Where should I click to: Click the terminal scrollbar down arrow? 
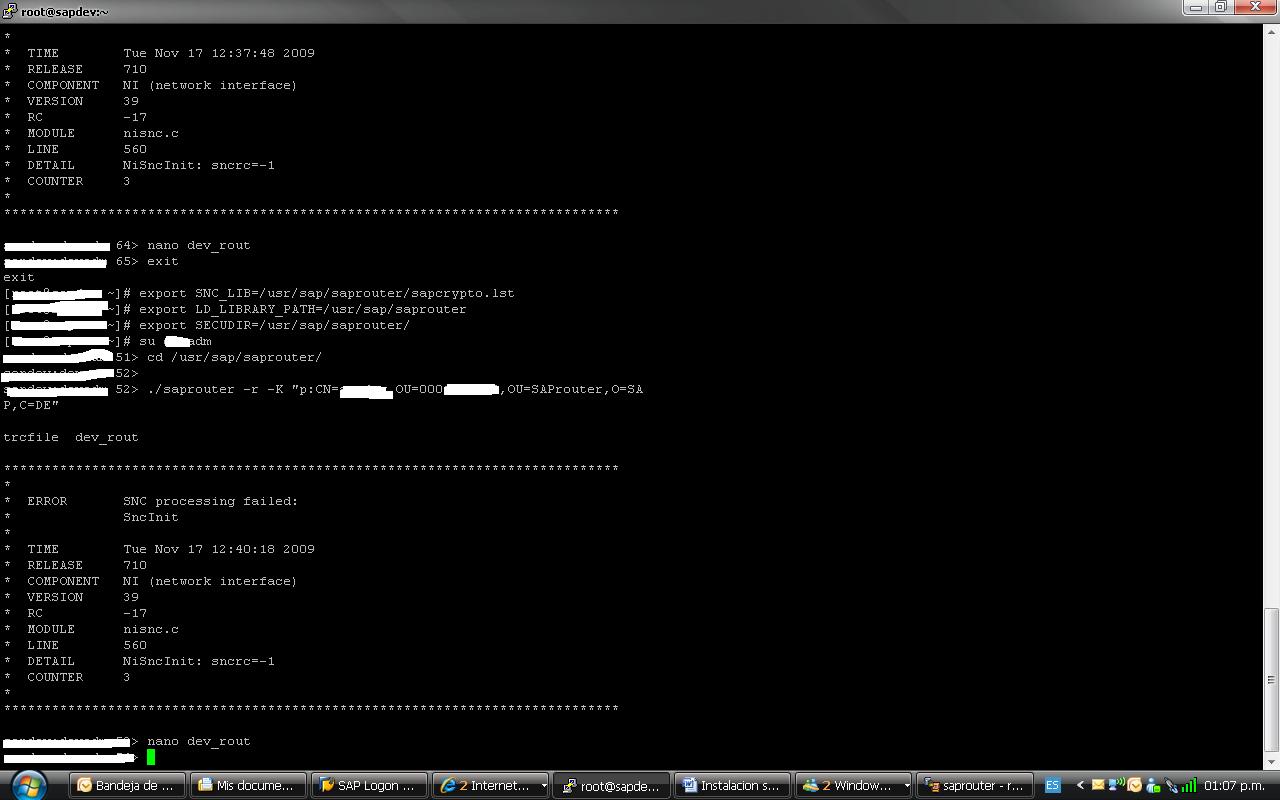1271,761
